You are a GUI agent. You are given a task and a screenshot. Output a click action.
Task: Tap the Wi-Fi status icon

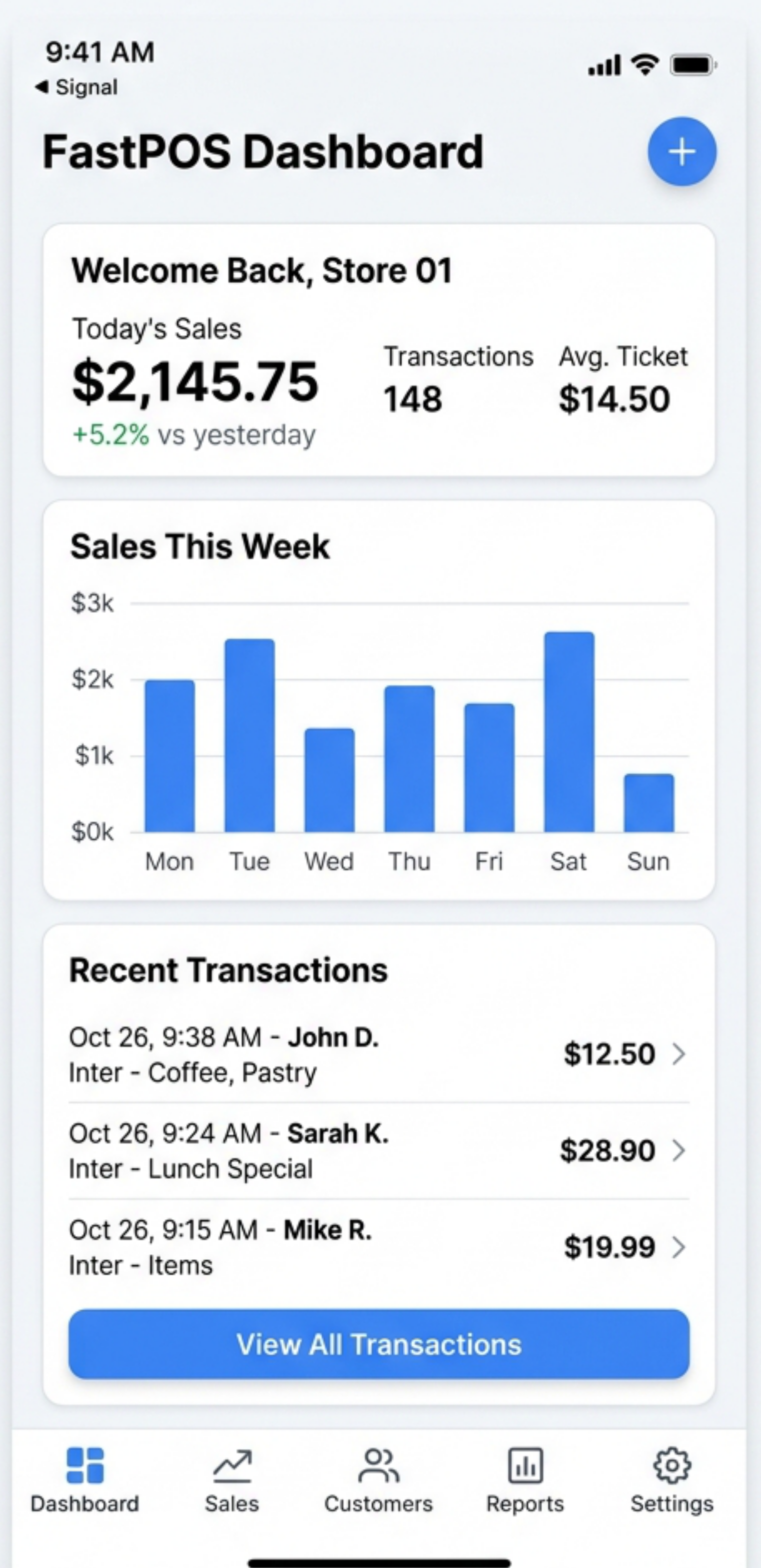point(645,64)
